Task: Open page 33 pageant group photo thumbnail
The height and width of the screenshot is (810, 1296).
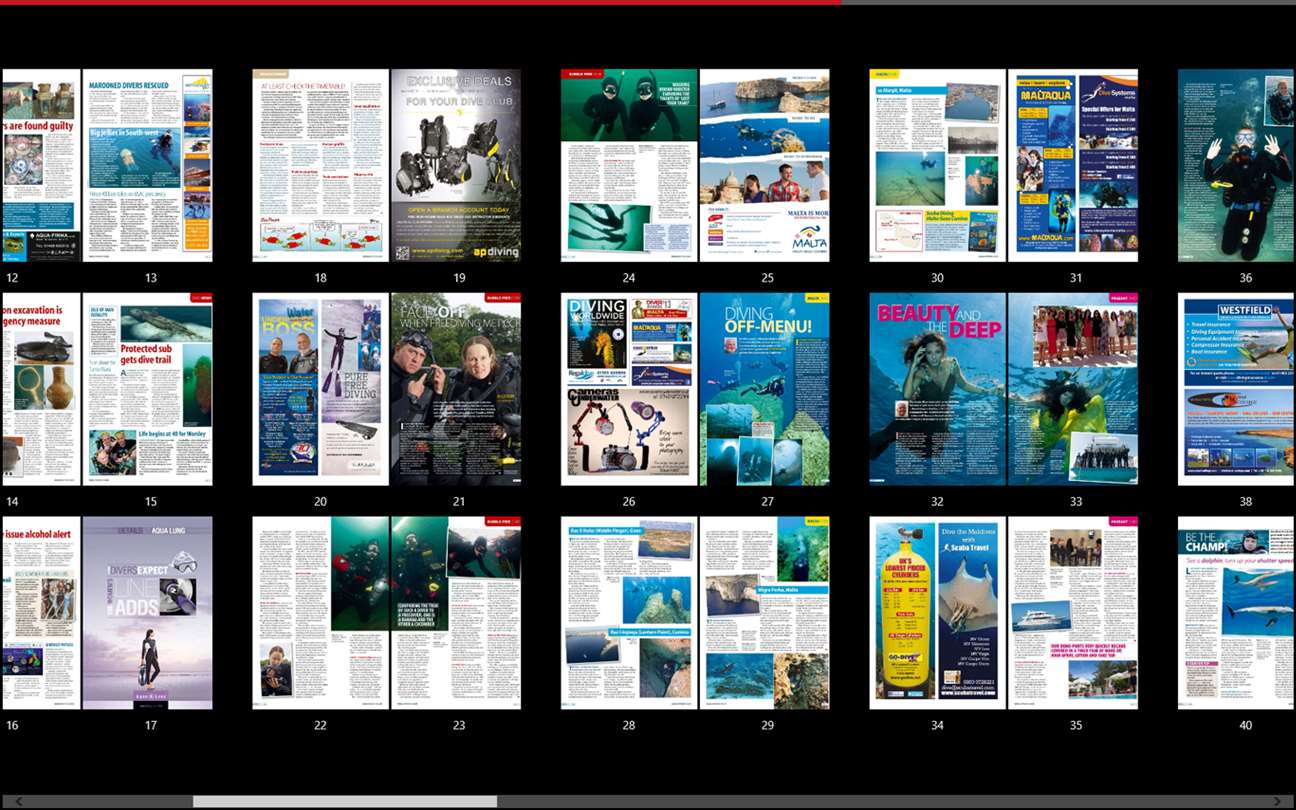Action: (1073, 389)
